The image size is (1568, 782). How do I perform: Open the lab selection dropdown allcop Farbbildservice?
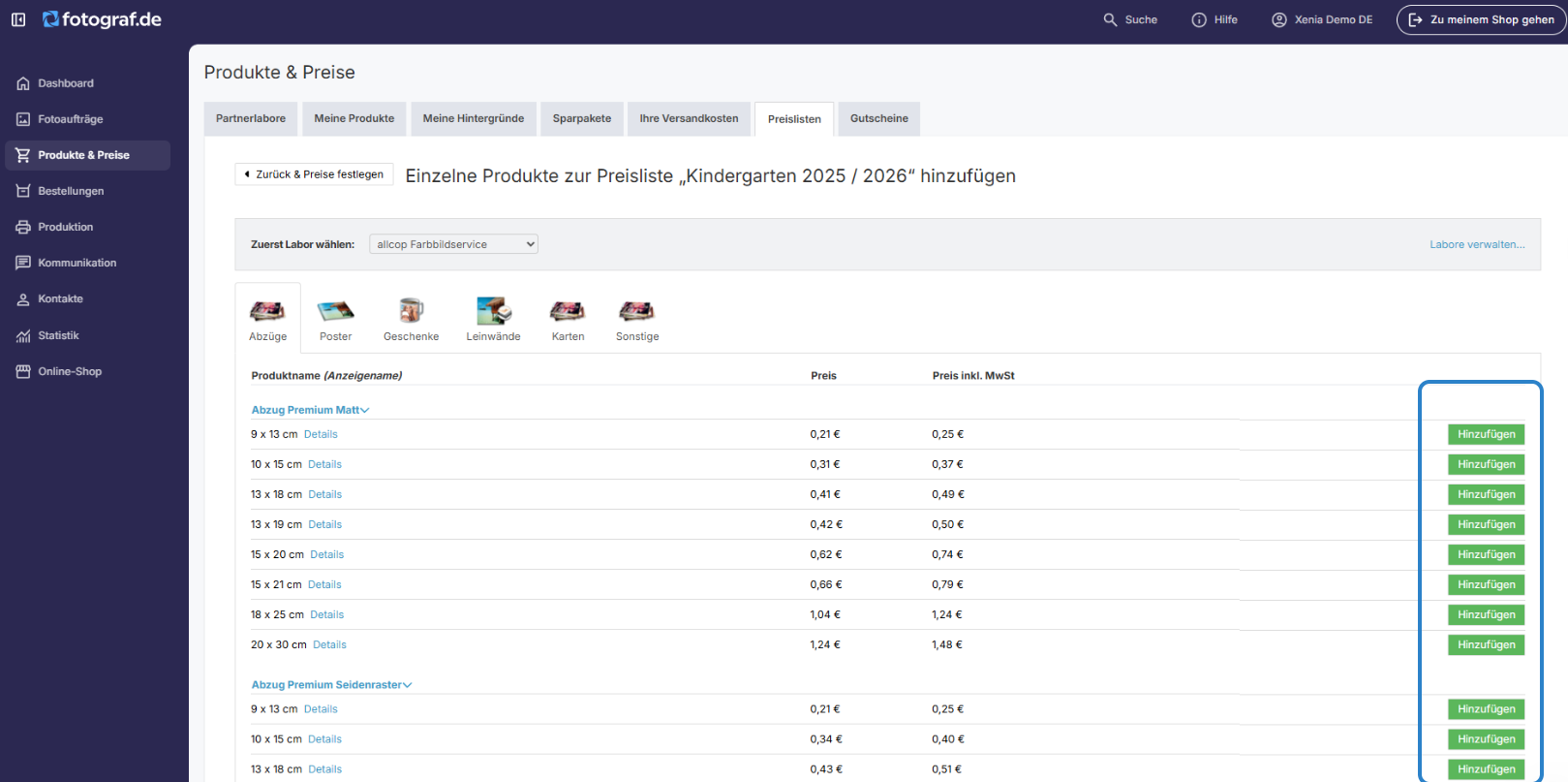pos(453,244)
